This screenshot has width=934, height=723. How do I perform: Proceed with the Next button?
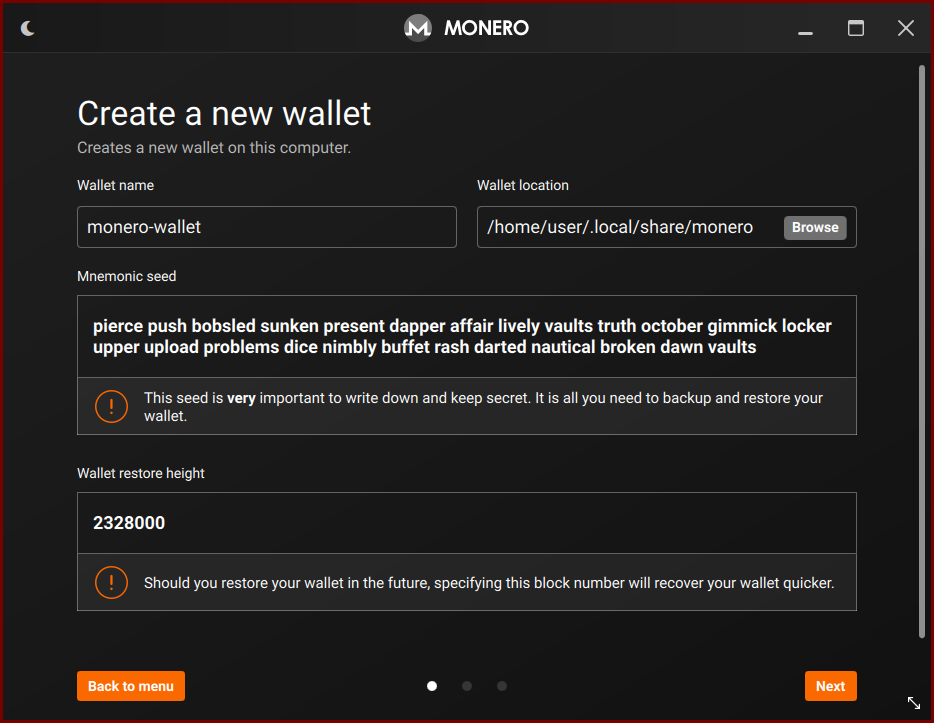coord(830,686)
